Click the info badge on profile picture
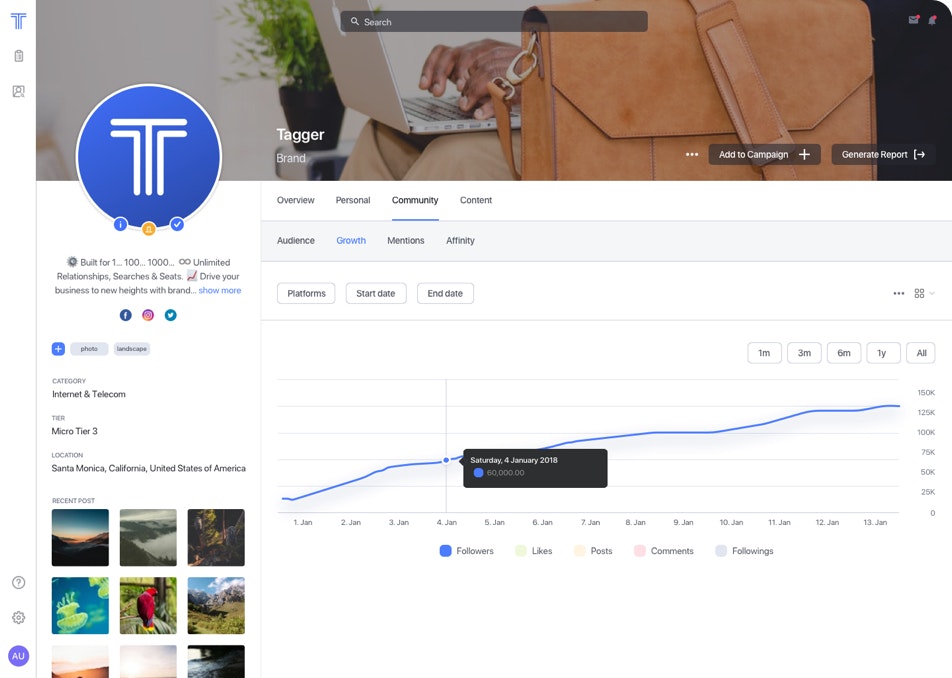The width and height of the screenshot is (952, 678). tap(120, 225)
